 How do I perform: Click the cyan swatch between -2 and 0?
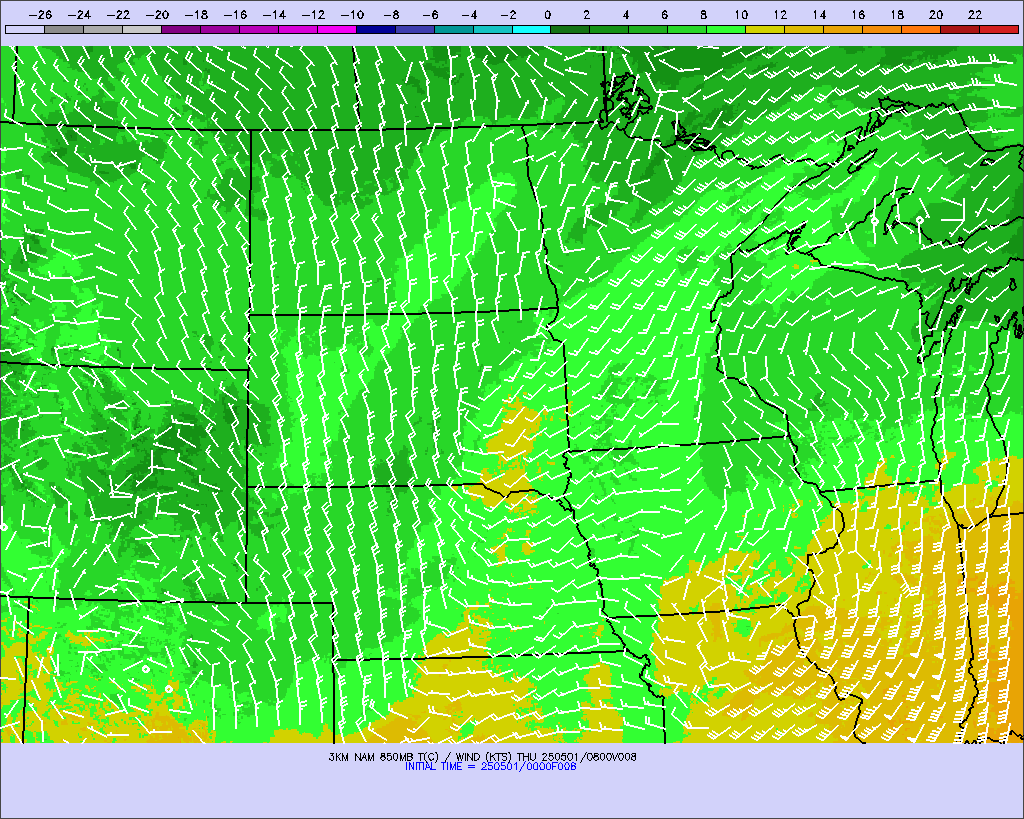tap(532, 29)
